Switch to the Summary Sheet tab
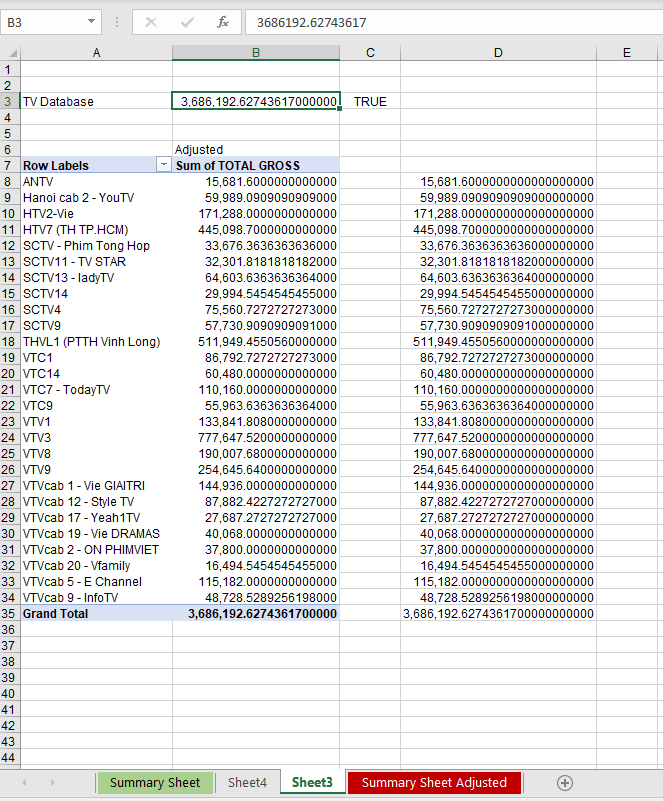Viewport: 663px width, 801px height. (x=155, y=783)
